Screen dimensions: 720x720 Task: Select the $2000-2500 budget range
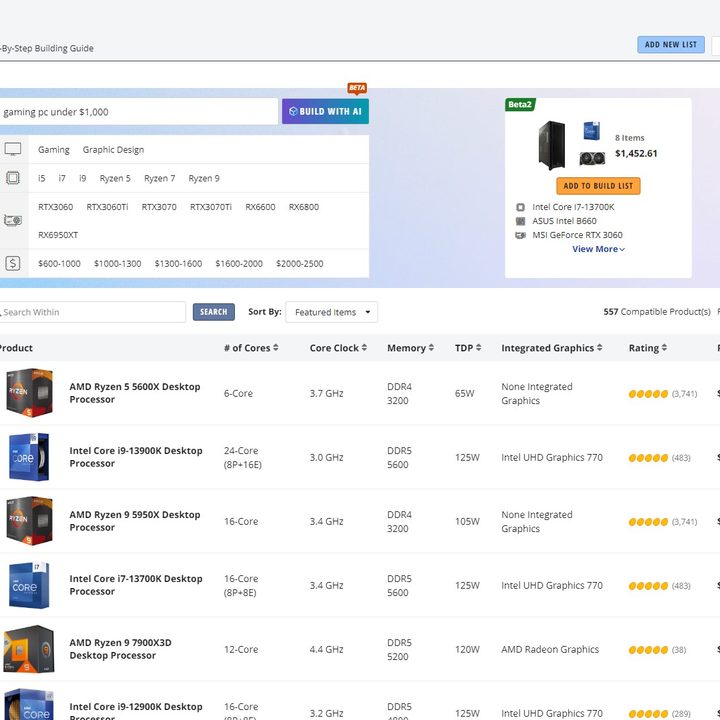click(299, 264)
